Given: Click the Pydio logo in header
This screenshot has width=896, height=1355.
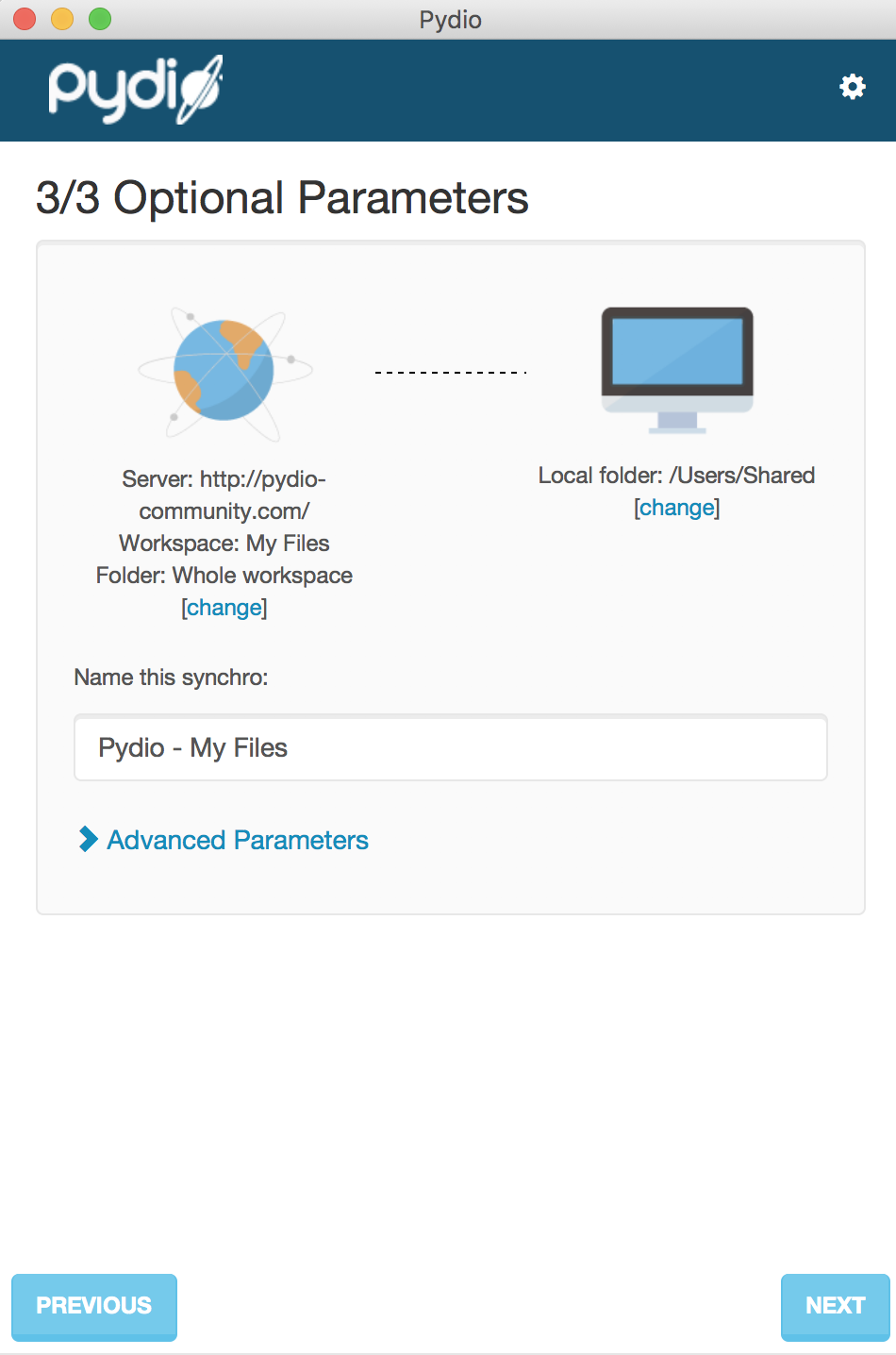Looking at the screenshot, I should pos(136,89).
